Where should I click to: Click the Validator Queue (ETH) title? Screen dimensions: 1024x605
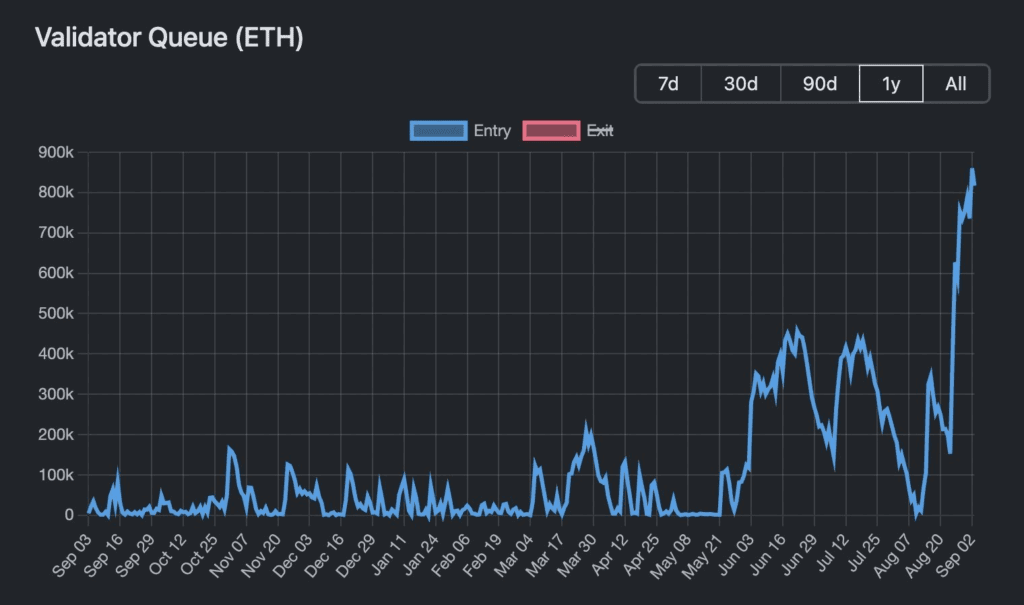(169, 38)
